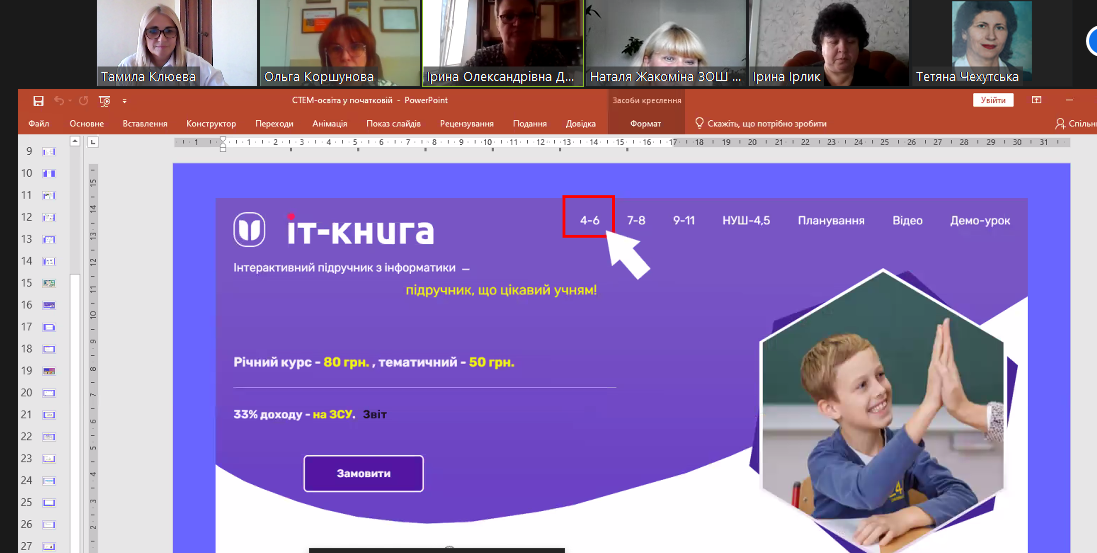This screenshot has height=553, width=1097.
Task: Select Ольга Коршунова video tile
Action: 340,43
